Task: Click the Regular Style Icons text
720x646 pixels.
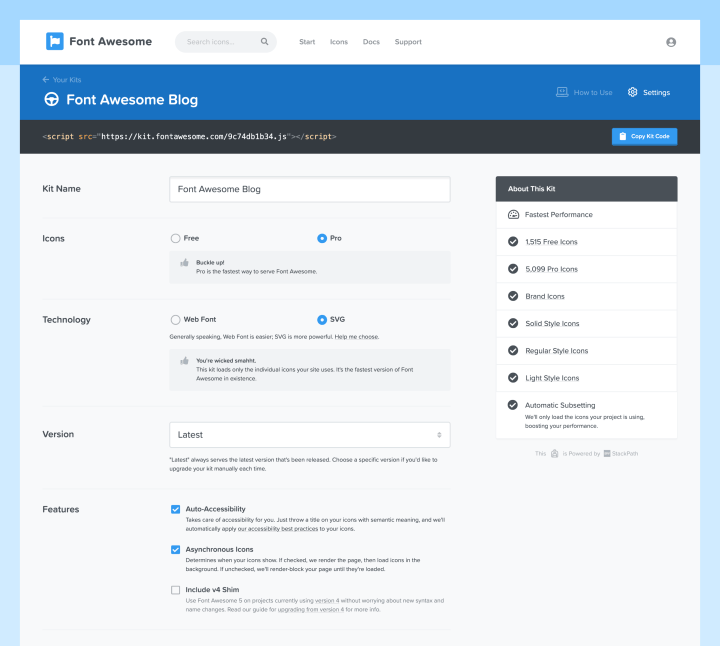Action: pyautogui.click(x=557, y=351)
